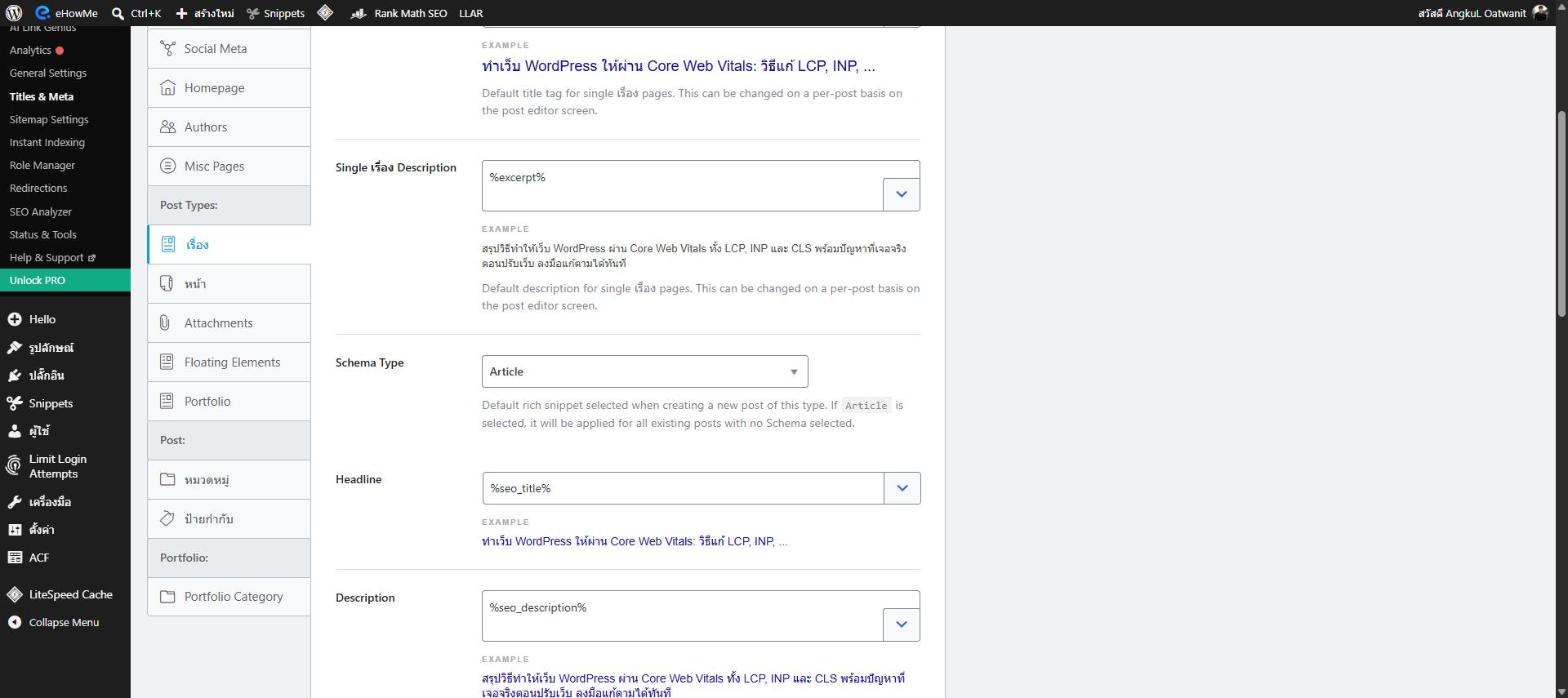
Task: Open the ป้ายกำกับ tags tab
Action: click(229, 519)
